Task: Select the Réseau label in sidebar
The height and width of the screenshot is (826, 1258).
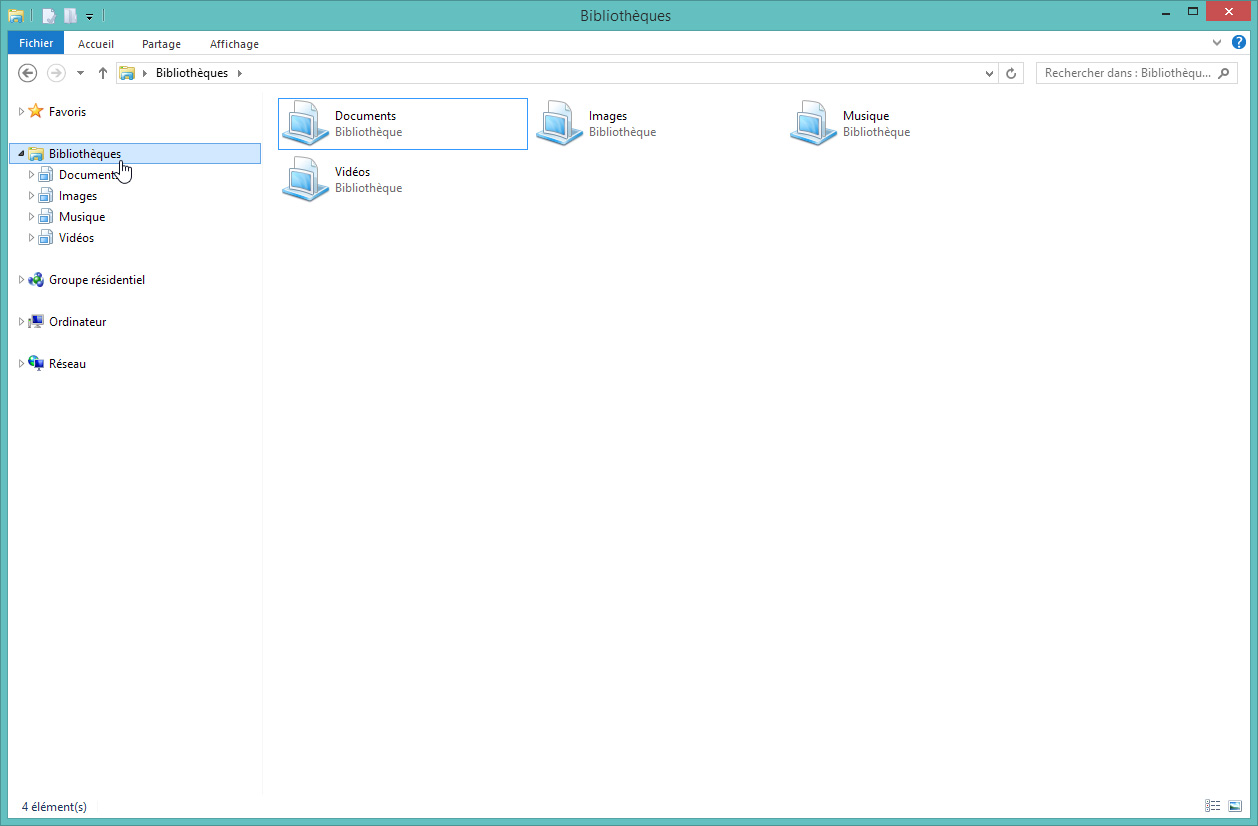Action: (68, 364)
